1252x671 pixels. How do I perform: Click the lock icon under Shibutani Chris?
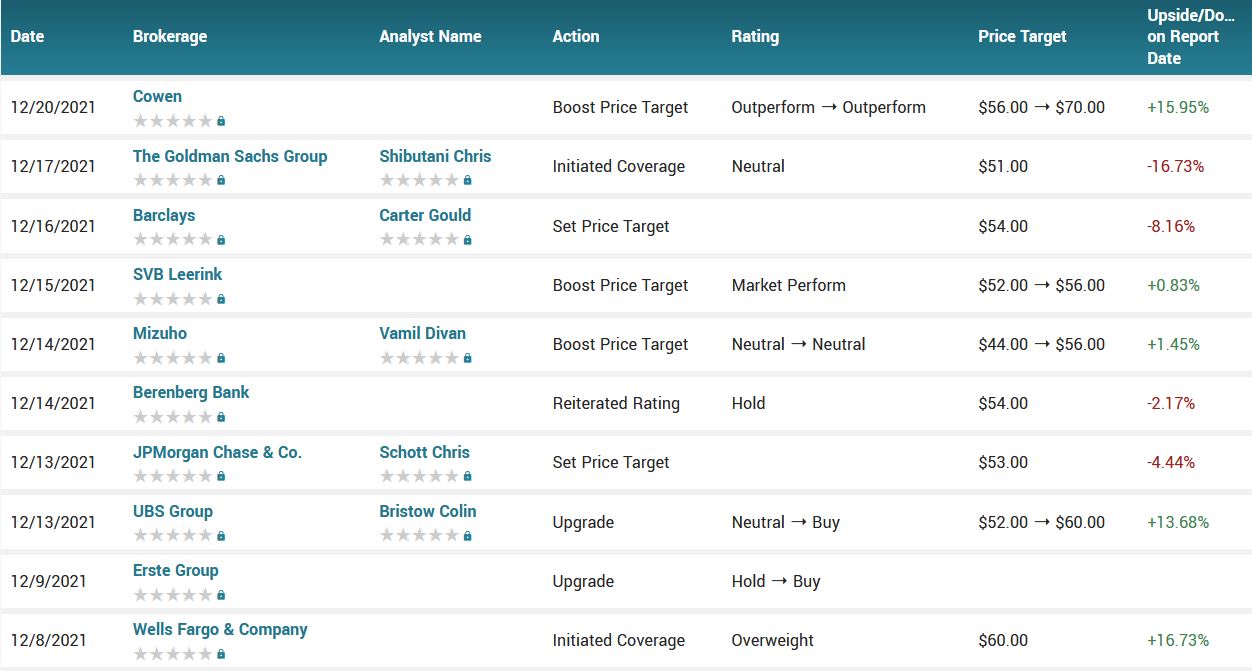pyautogui.click(x=468, y=180)
